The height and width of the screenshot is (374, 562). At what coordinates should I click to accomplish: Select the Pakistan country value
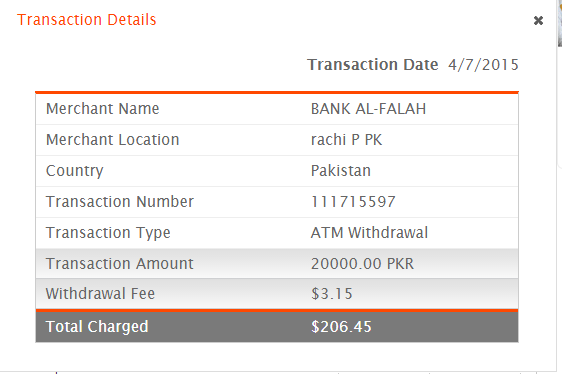coord(341,171)
